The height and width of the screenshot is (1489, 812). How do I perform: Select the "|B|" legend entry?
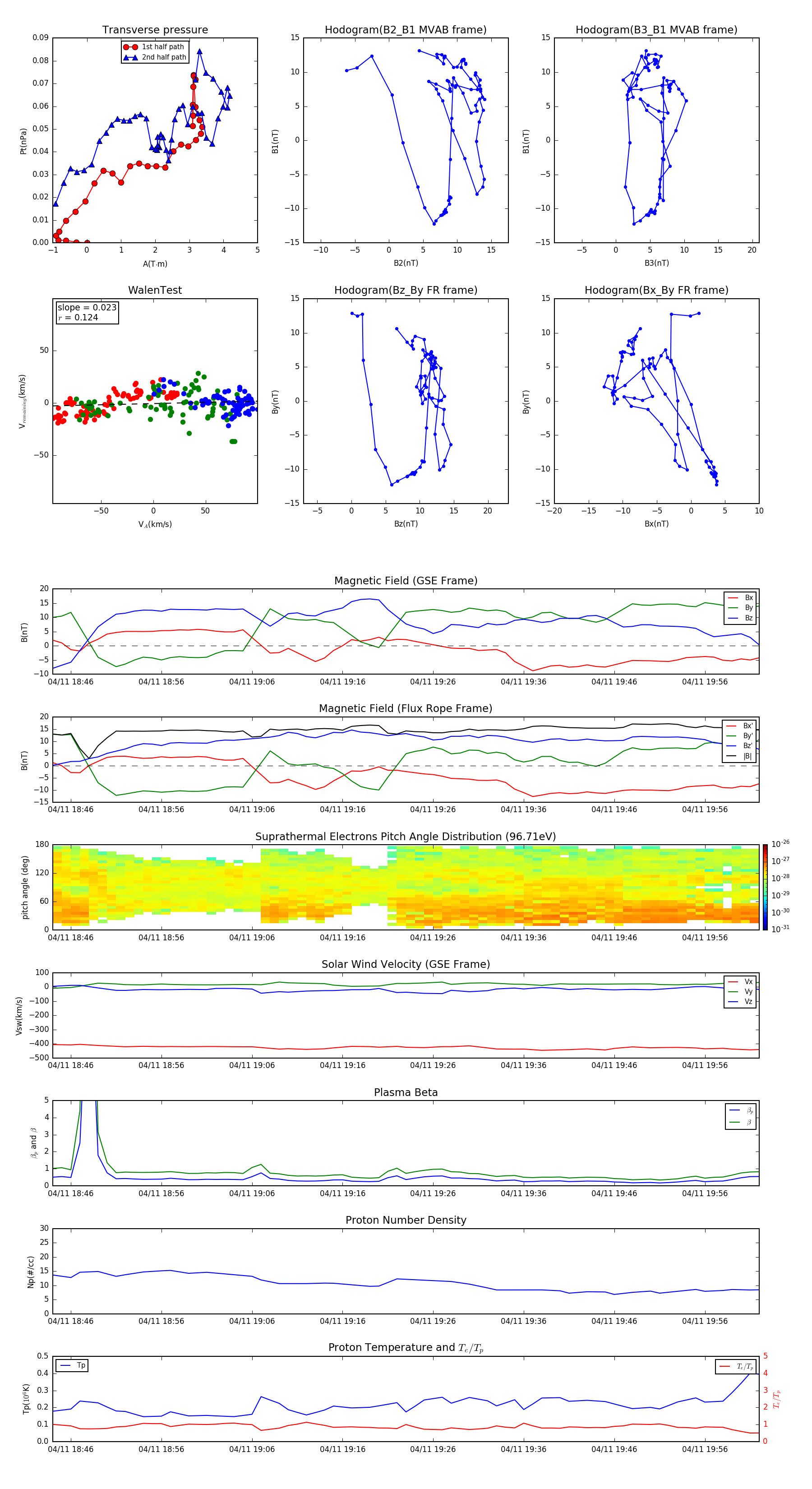[740, 756]
